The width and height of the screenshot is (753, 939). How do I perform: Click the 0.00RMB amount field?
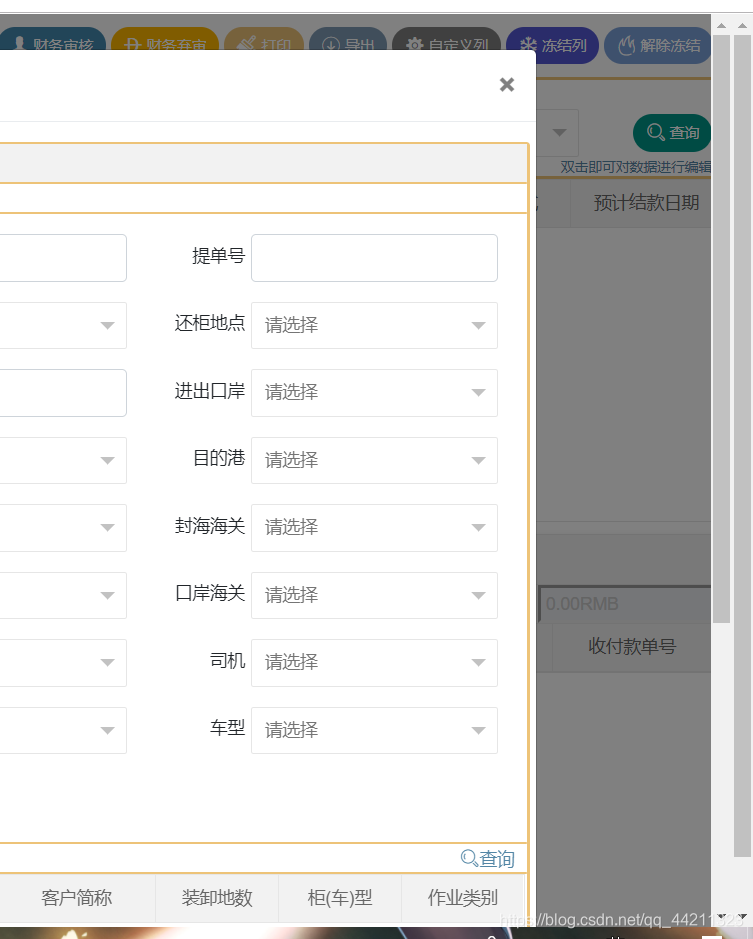tap(625, 604)
